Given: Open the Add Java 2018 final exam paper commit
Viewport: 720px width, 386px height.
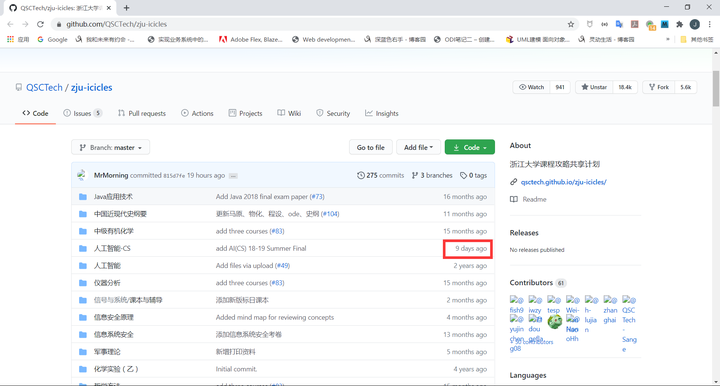Looking at the screenshot, I should click(x=262, y=197).
